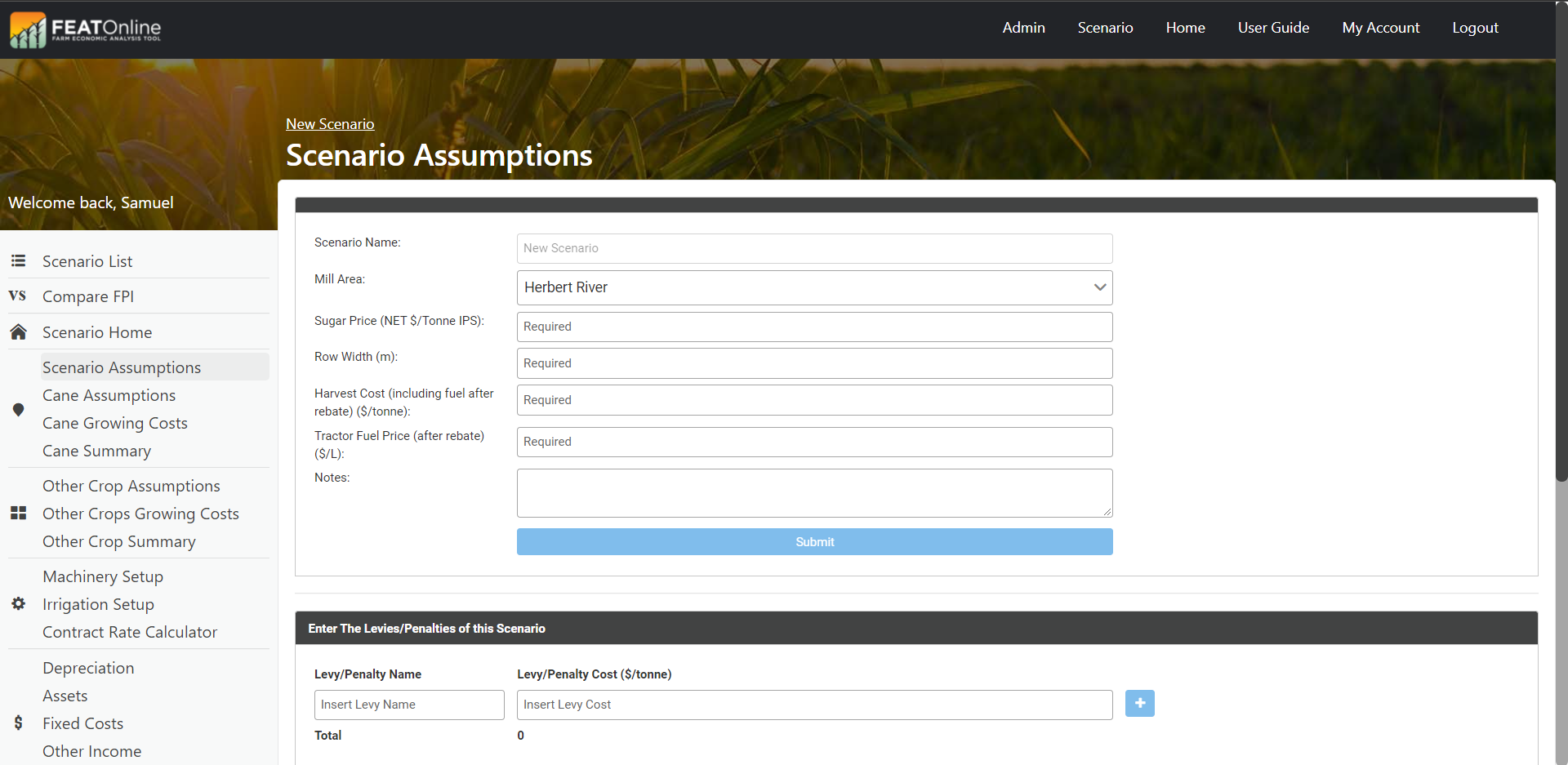The height and width of the screenshot is (765, 1568).
Task: Click the gear icon beside Irrigation Setup
Action: [18, 604]
